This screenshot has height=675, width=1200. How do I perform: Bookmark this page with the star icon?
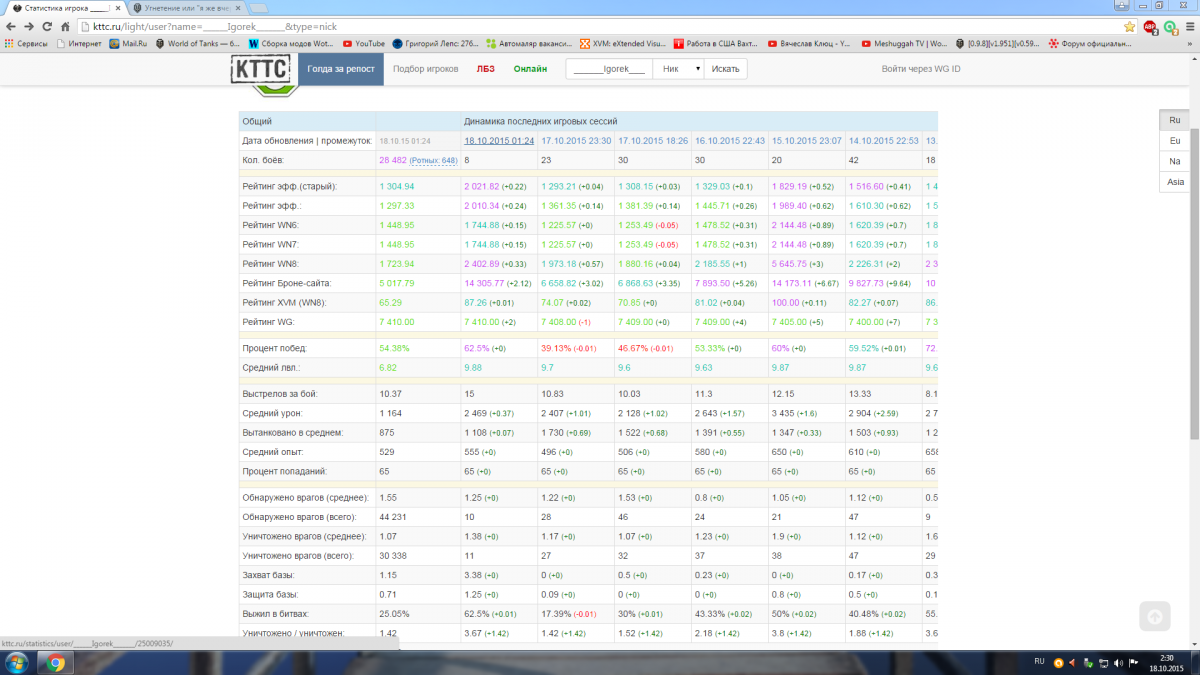tap(1129, 27)
